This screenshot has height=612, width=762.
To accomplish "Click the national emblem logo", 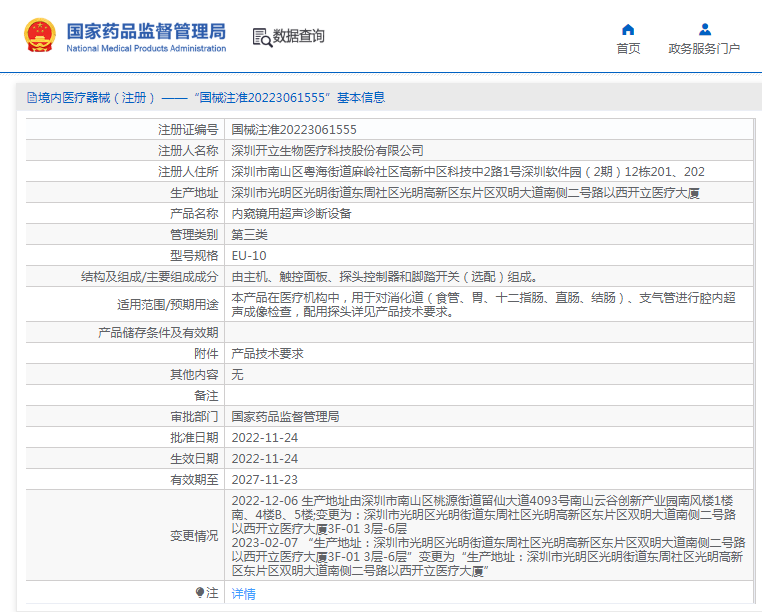I will click(x=40, y=35).
